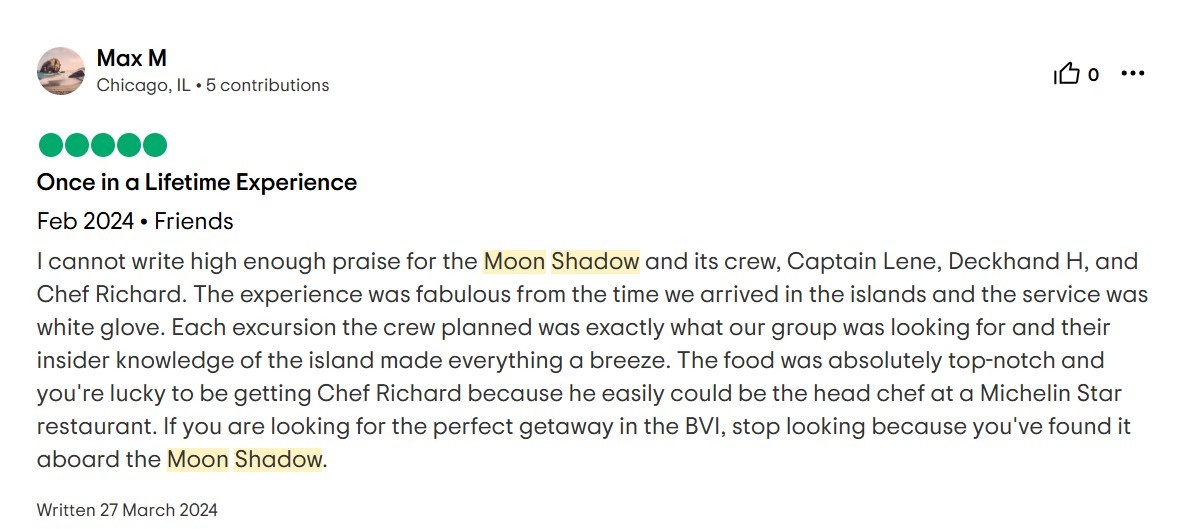
Task: Click the "5 contributions" text
Action: coord(267,86)
